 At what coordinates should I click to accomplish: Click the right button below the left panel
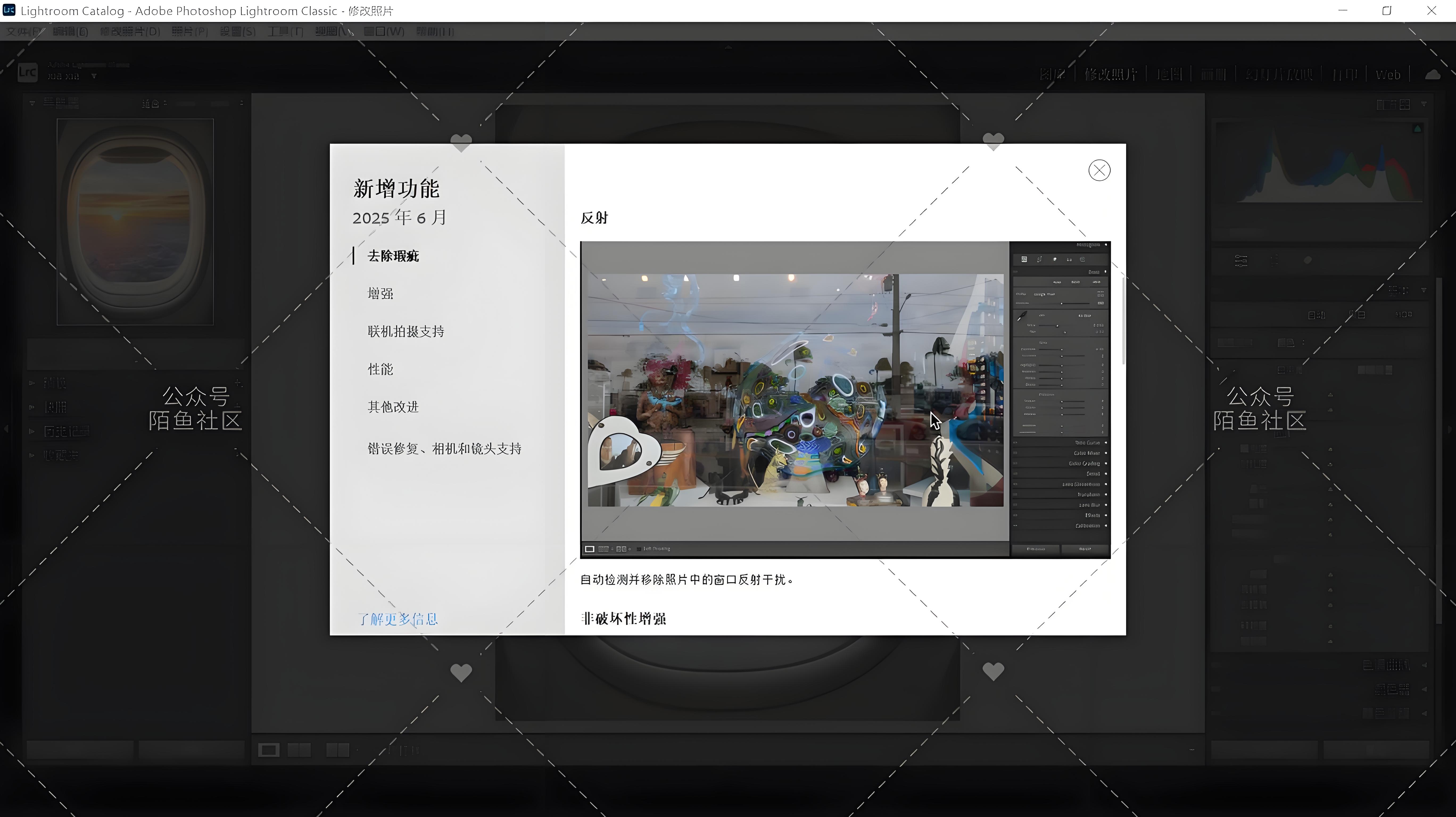click(x=191, y=750)
